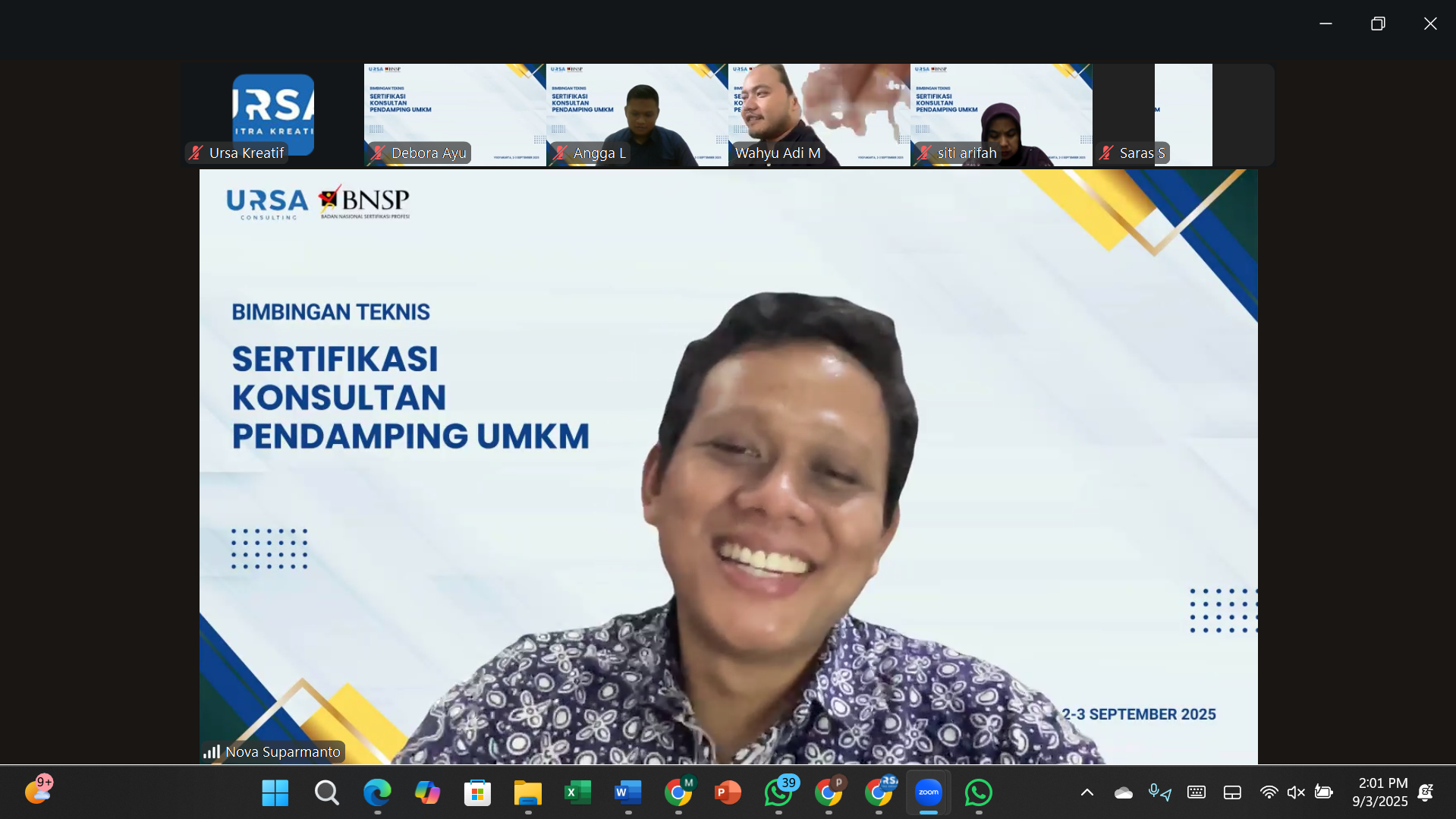Screen dimensions: 1456x819
Task: Click the Windows Start button
Action: [x=275, y=792]
